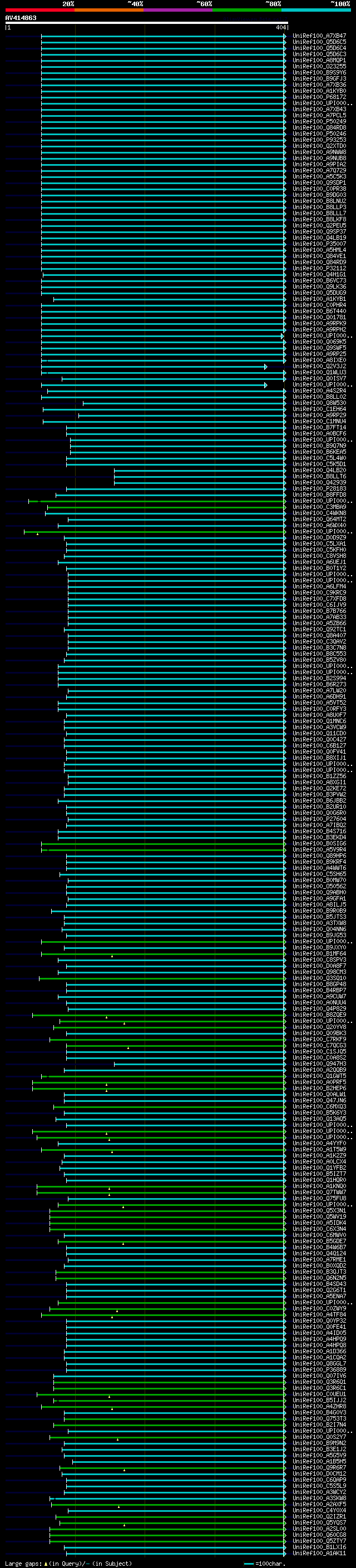
Task: Open the UniRef100_P32112 hit
Action: coord(319,268)
